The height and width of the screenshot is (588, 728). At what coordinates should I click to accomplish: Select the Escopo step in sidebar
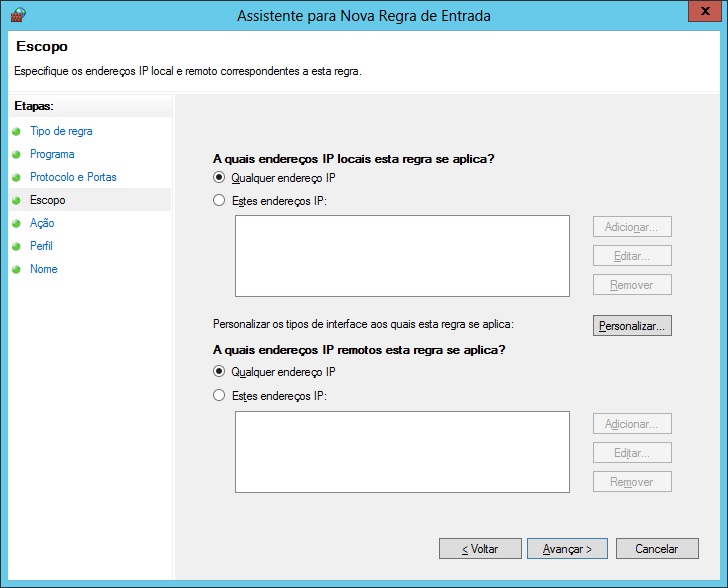coord(48,200)
